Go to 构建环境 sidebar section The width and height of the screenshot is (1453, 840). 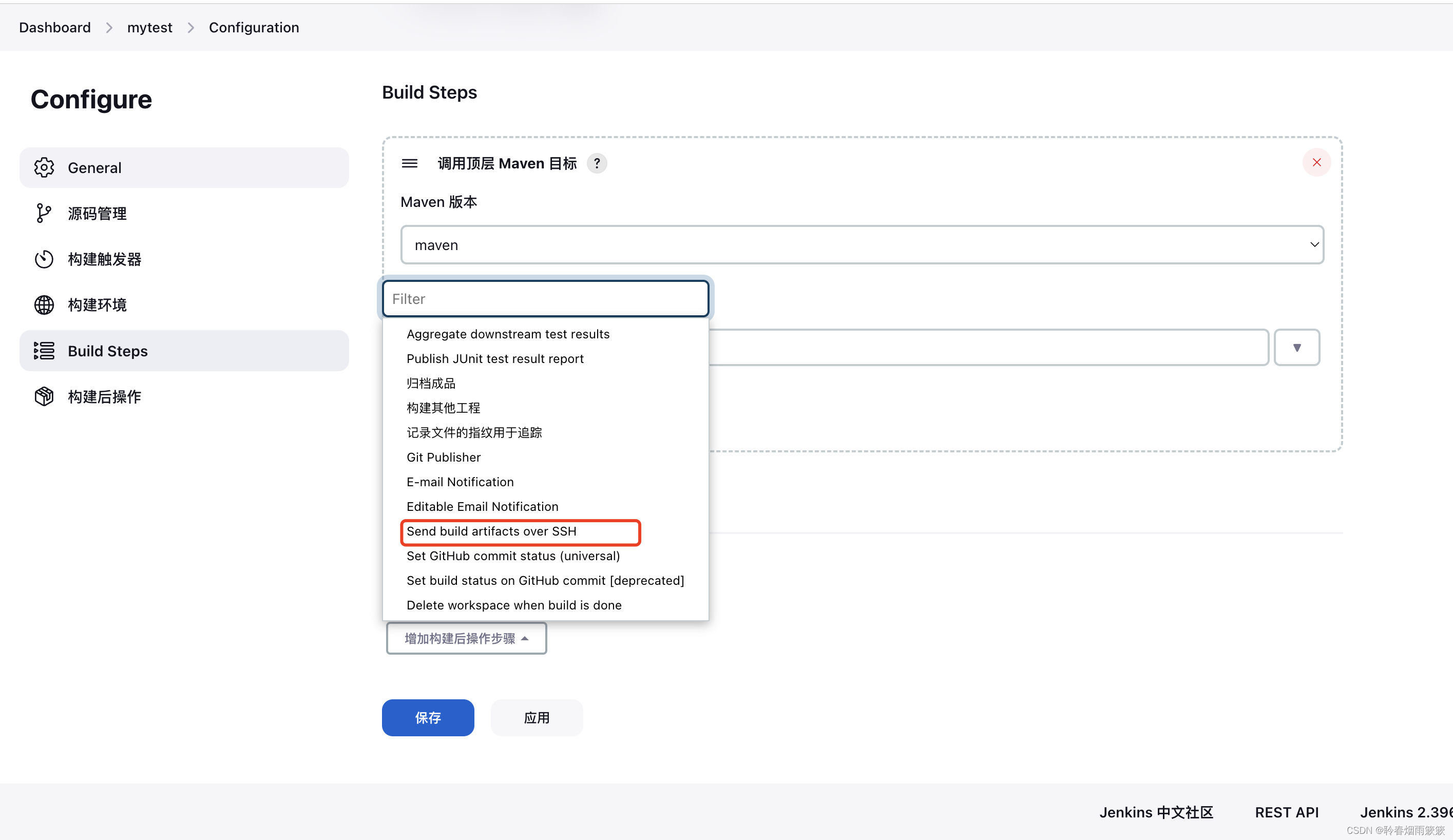point(184,305)
